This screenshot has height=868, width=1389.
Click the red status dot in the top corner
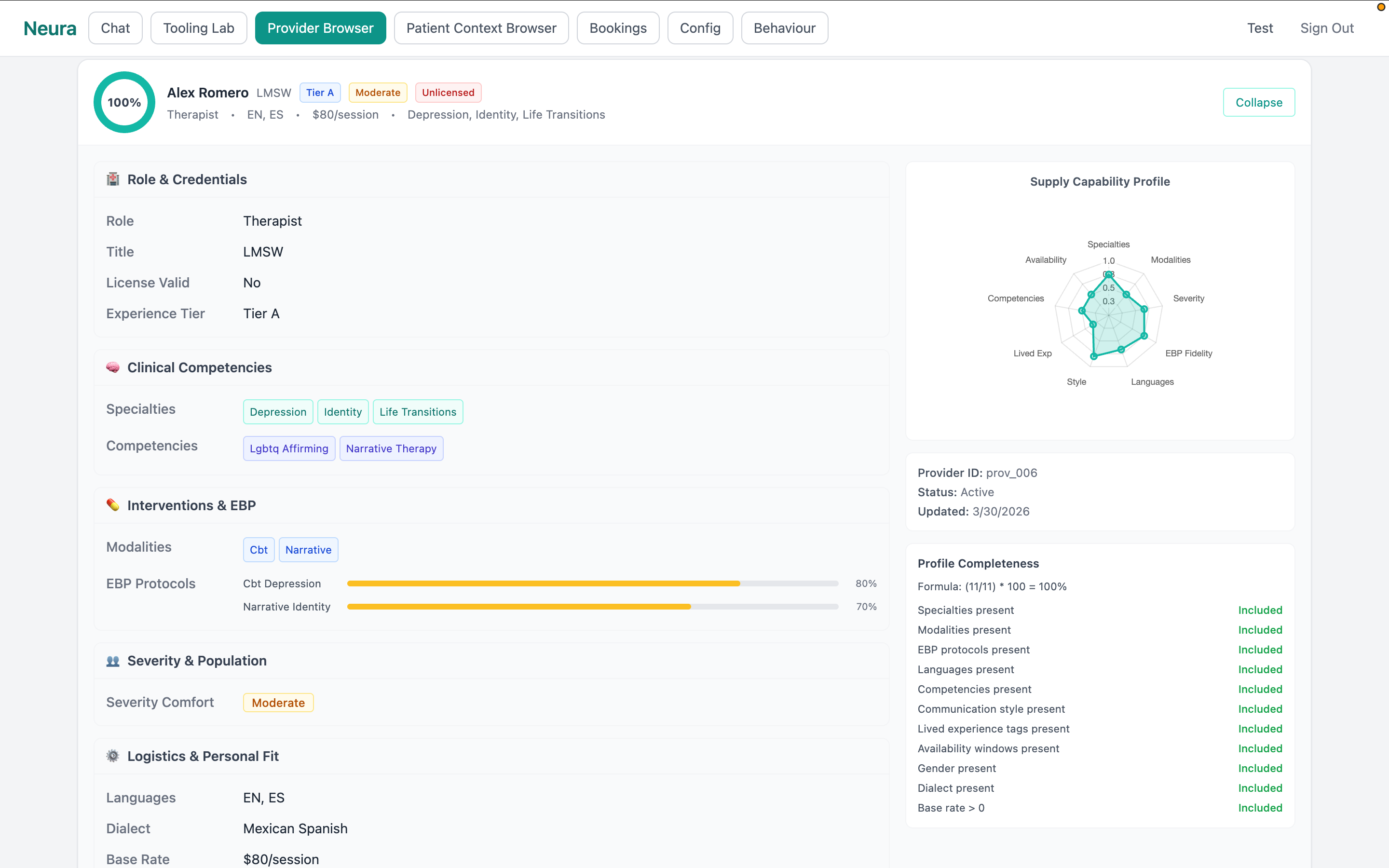point(1381,7)
